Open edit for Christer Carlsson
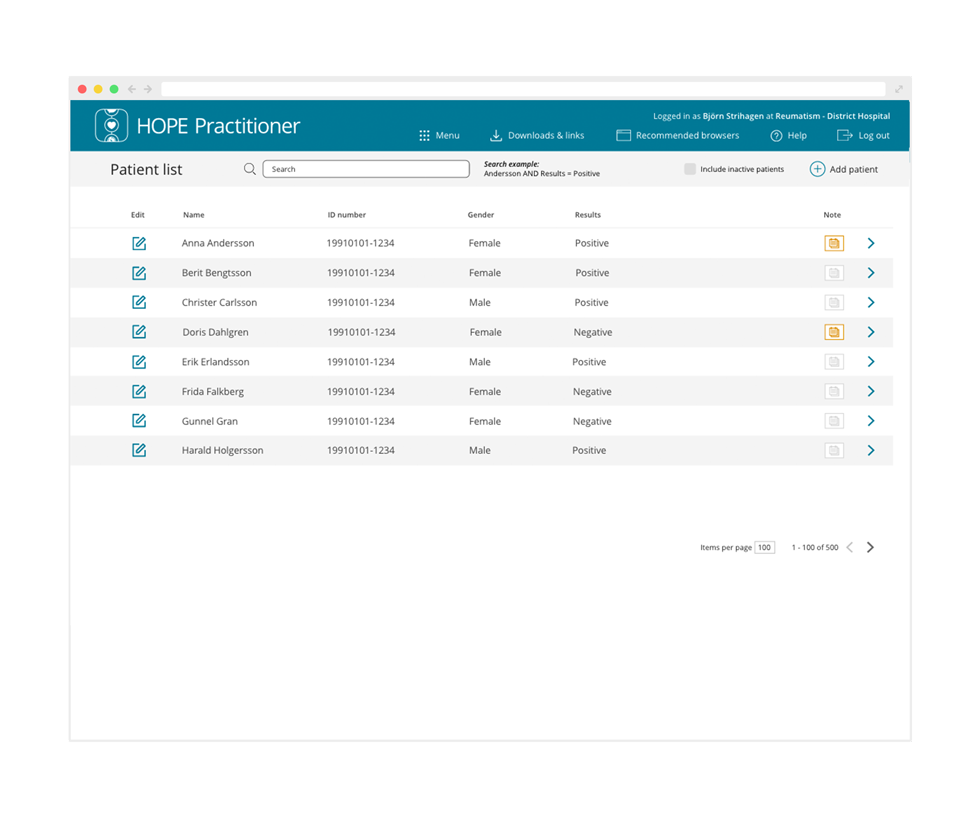Viewport: 980px width, 818px height. coord(139,302)
